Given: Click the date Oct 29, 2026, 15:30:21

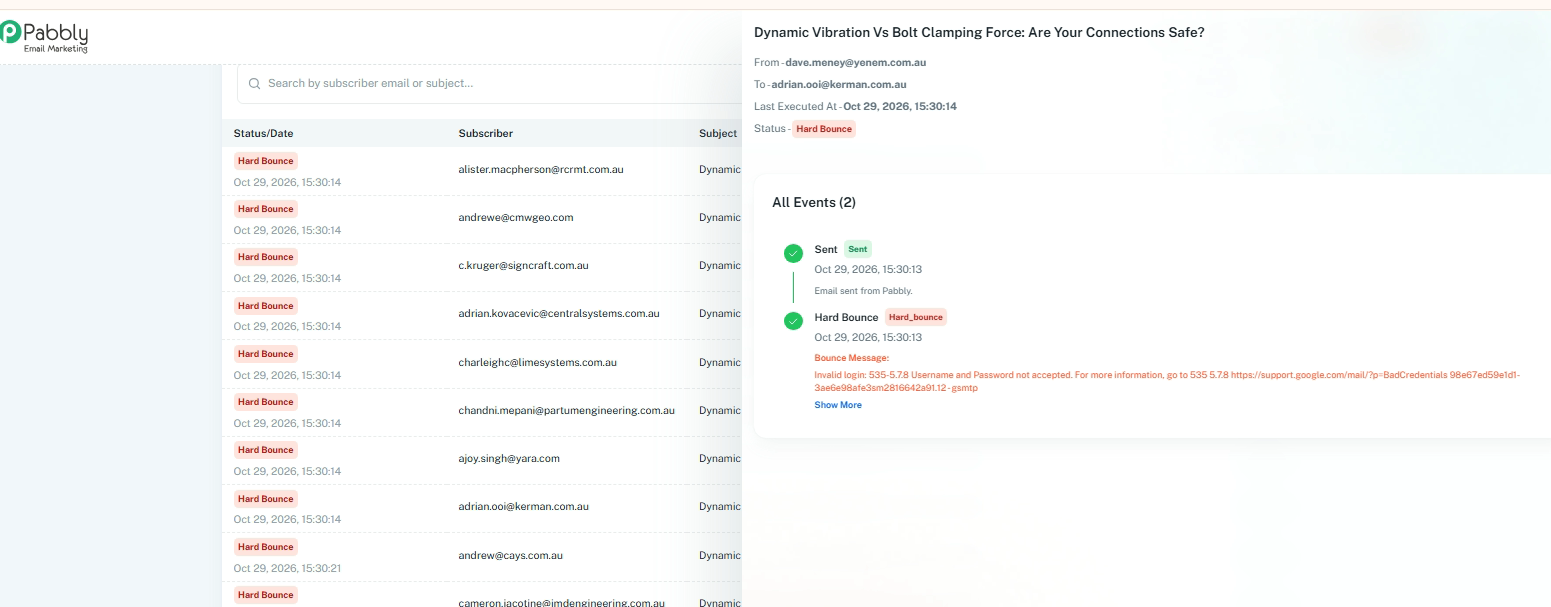Looking at the screenshot, I should 287,568.
